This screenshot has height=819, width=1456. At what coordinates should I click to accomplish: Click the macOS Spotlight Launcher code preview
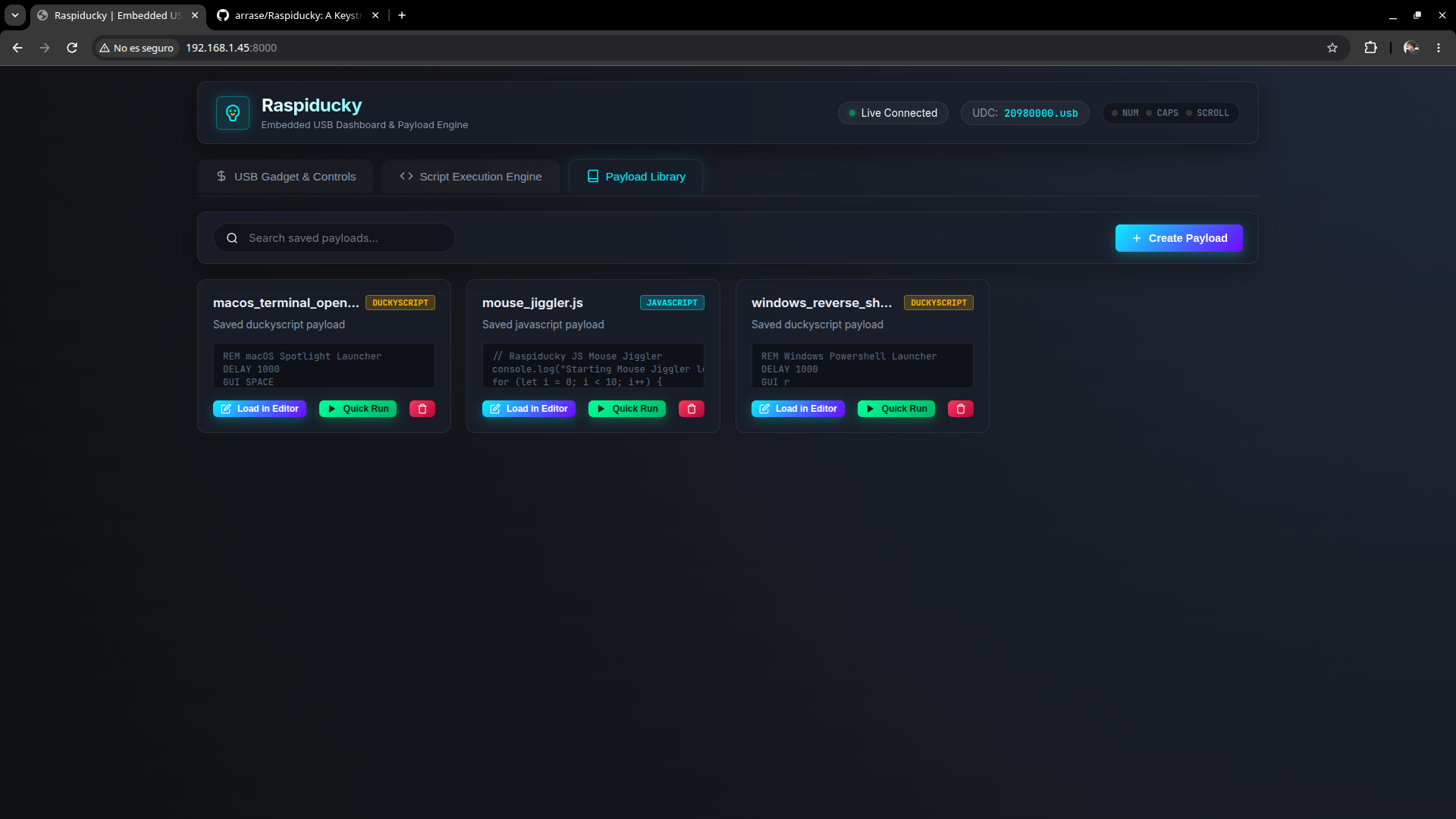pyautogui.click(x=324, y=366)
